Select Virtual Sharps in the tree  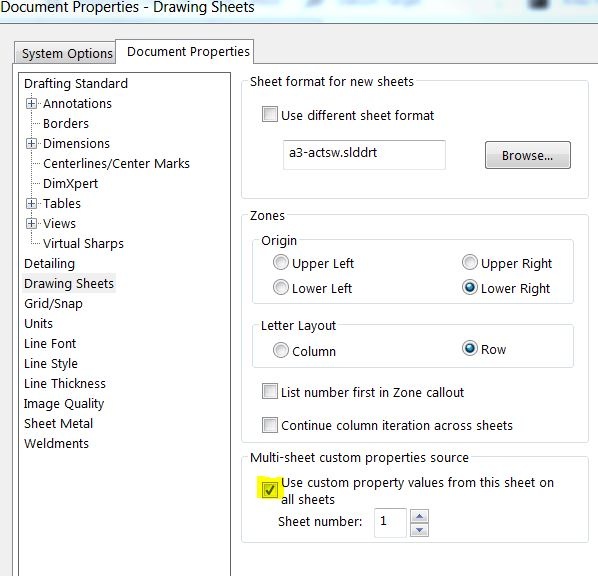tap(83, 243)
